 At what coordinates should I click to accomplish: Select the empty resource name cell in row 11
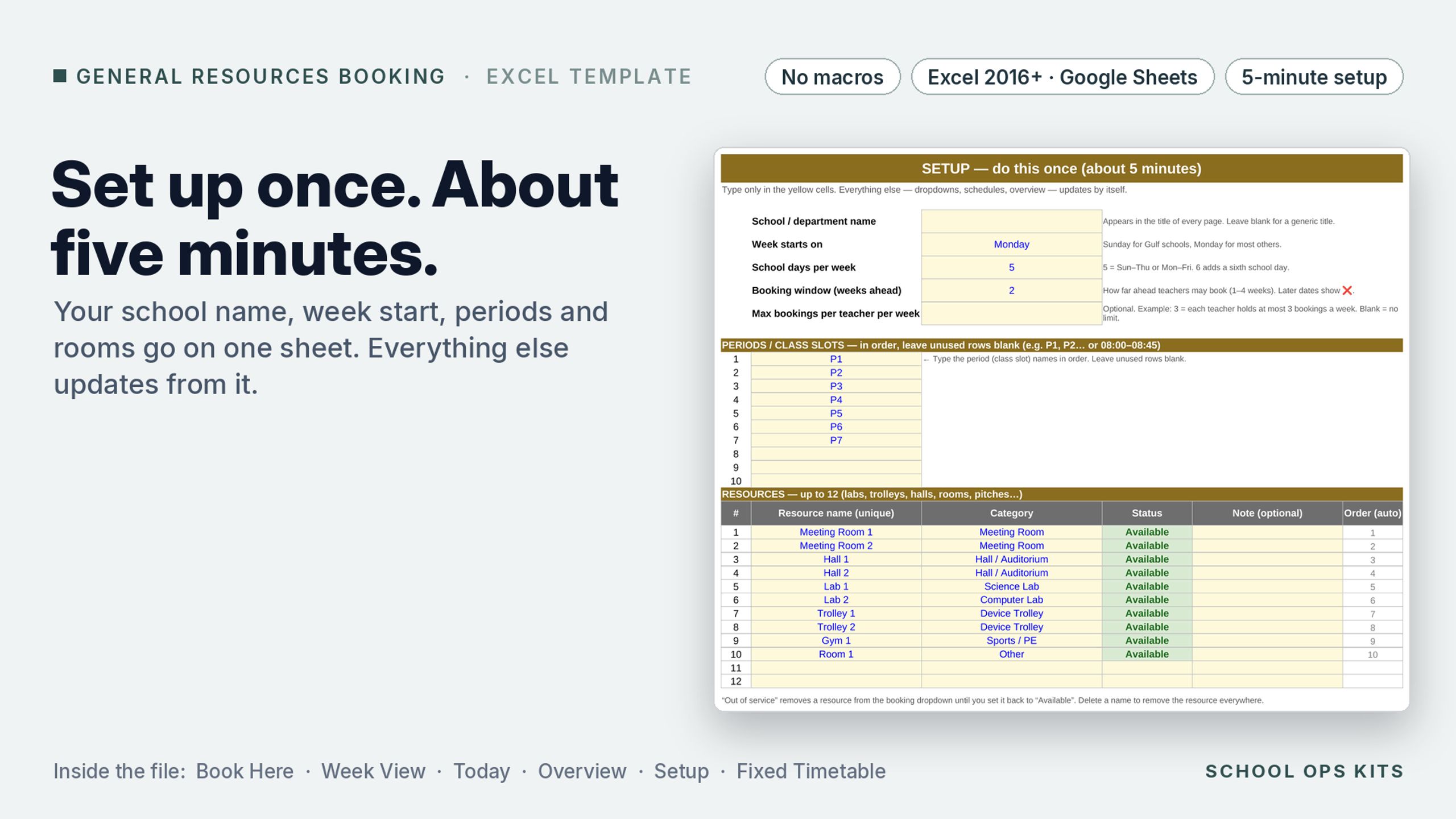(835, 668)
